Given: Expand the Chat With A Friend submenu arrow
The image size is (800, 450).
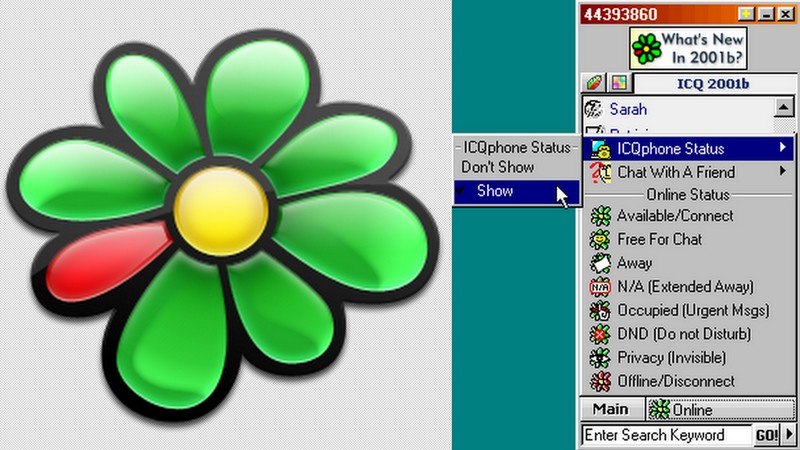Looking at the screenshot, I should [783, 172].
